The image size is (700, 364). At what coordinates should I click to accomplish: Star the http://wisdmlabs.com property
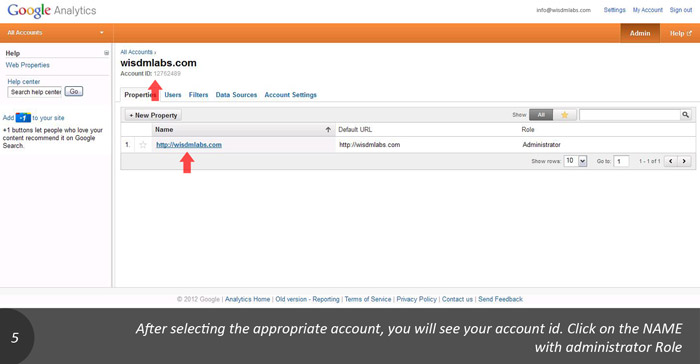coord(143,145)
